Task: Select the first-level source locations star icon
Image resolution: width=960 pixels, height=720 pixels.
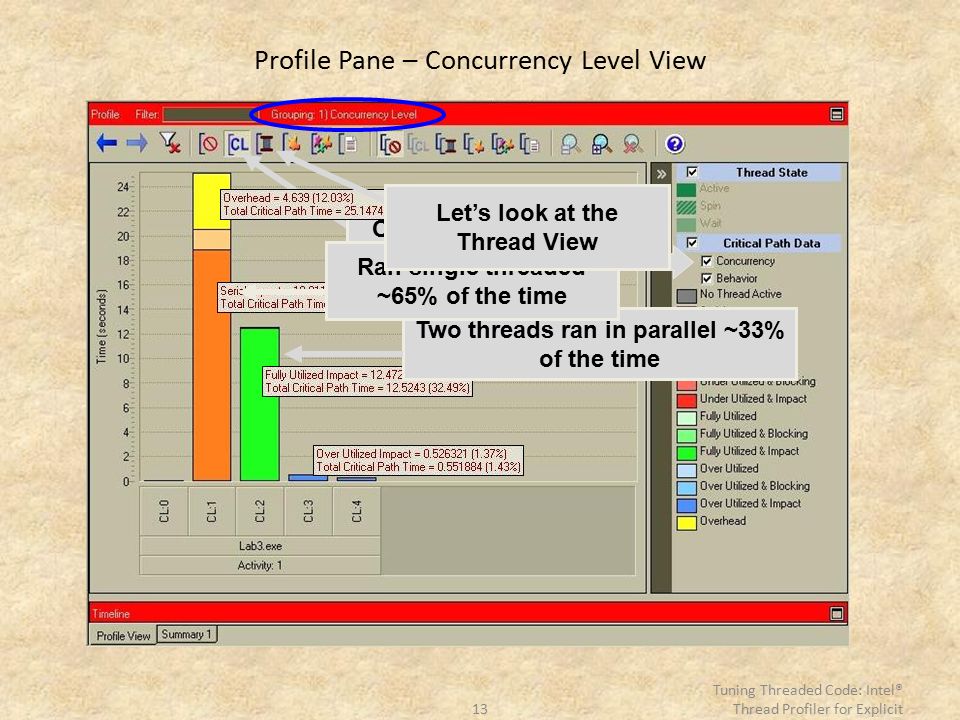Action: [x=321, y=144]
